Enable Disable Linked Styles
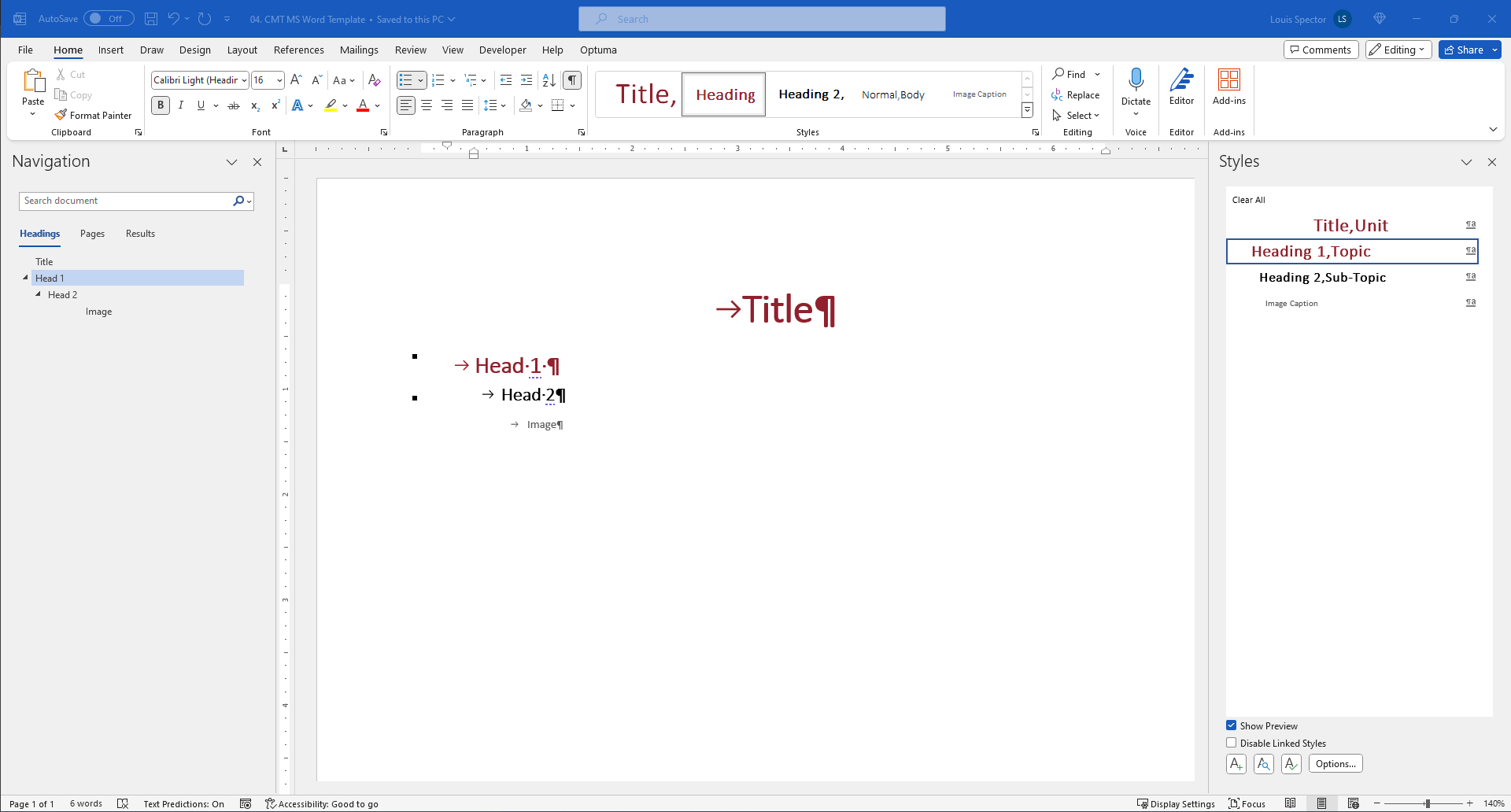Viewport: 1511px width, 812px height. click(1232, 742)
